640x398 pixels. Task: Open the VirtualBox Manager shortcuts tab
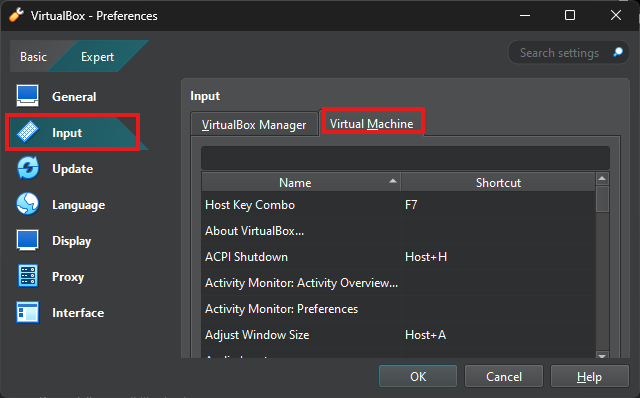[x=254, y=125]
